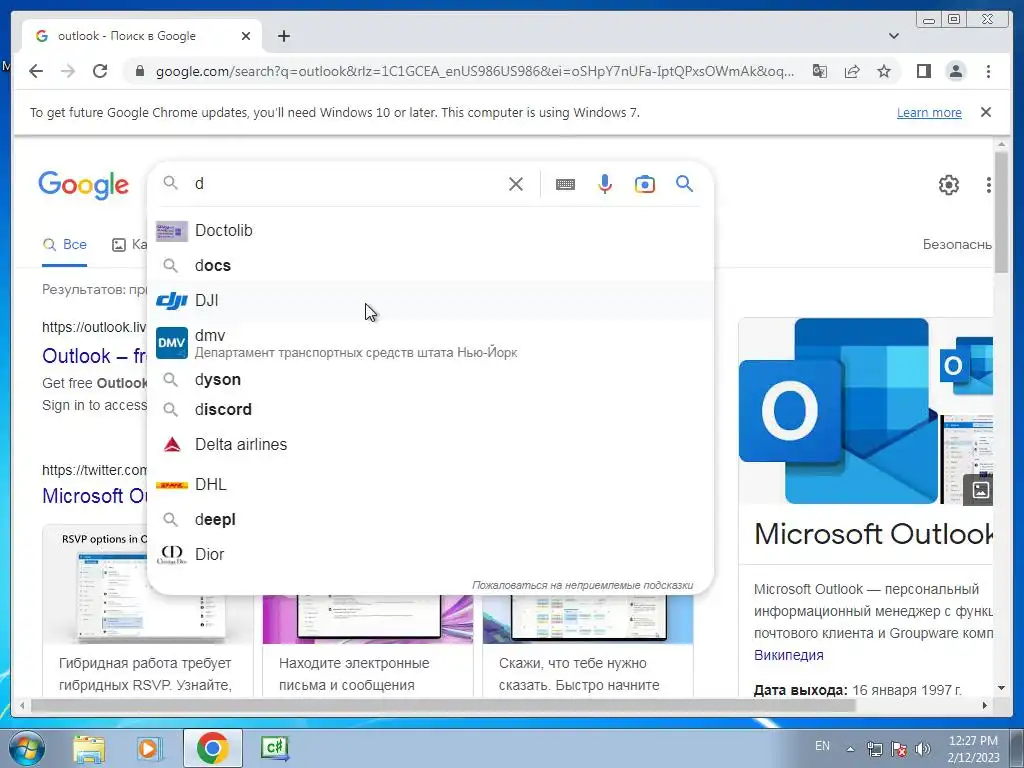1024x768 pixels.
Task: Click scrollbar down arrow
Action: [1001, 688]
